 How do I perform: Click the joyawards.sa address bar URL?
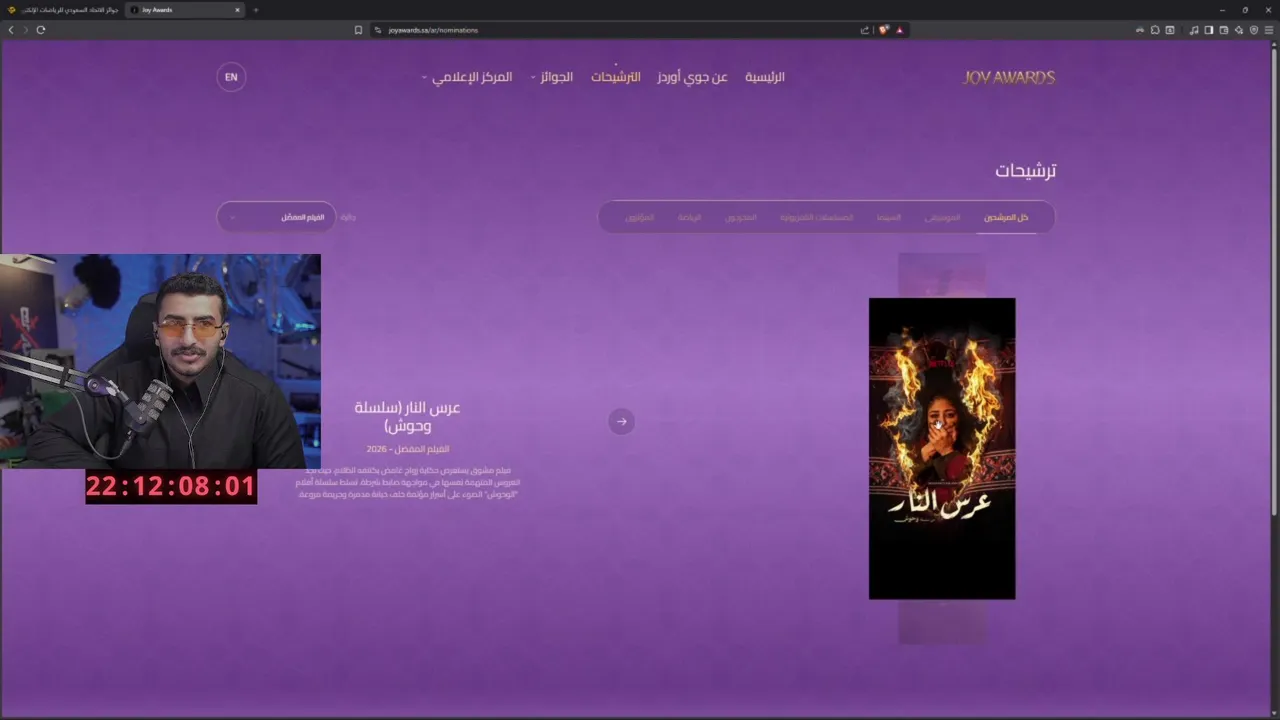pos(433,30)
